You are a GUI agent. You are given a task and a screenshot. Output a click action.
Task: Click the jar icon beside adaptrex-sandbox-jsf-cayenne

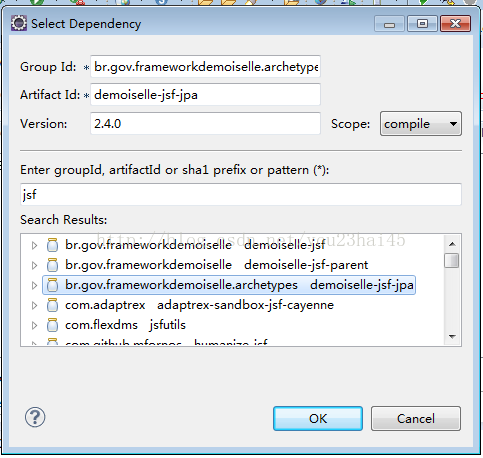52,305
